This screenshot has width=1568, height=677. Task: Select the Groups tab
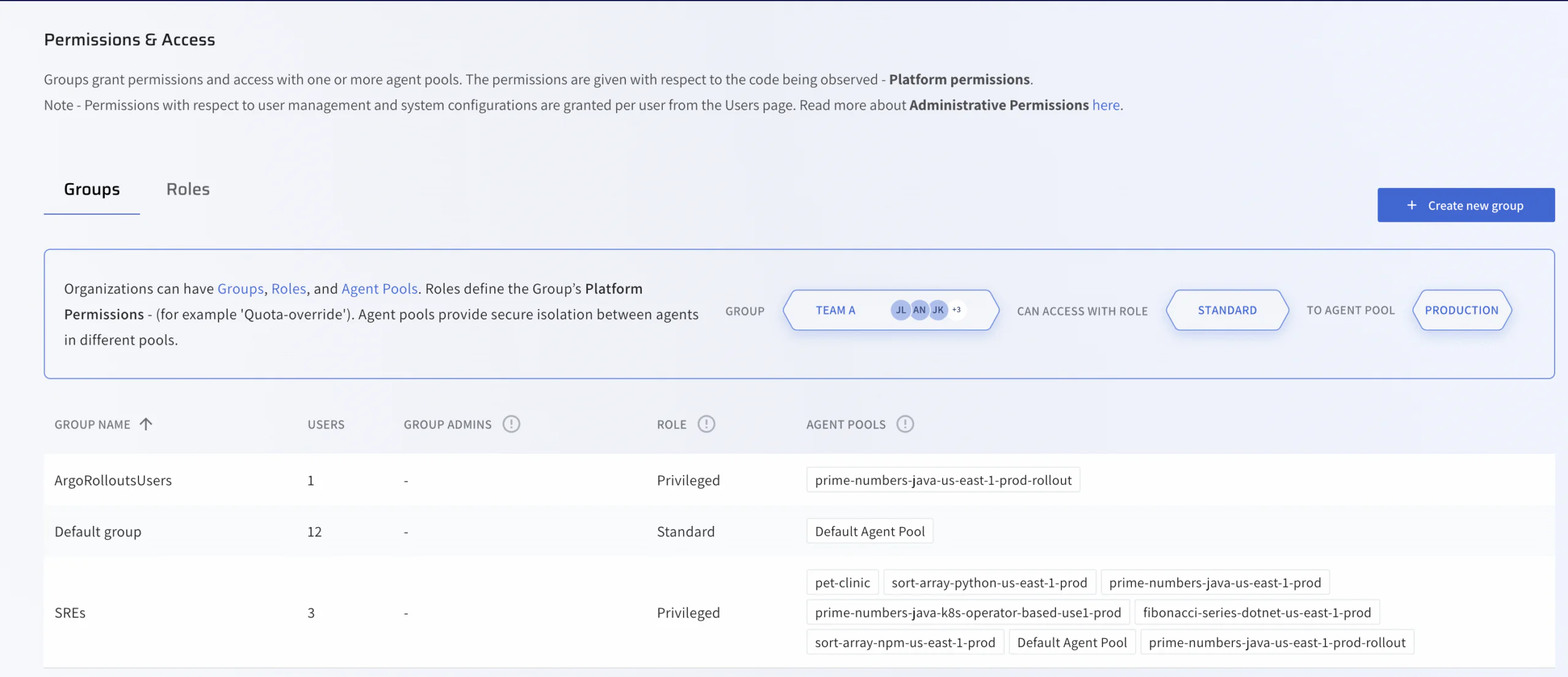click(x=92, y=189)
